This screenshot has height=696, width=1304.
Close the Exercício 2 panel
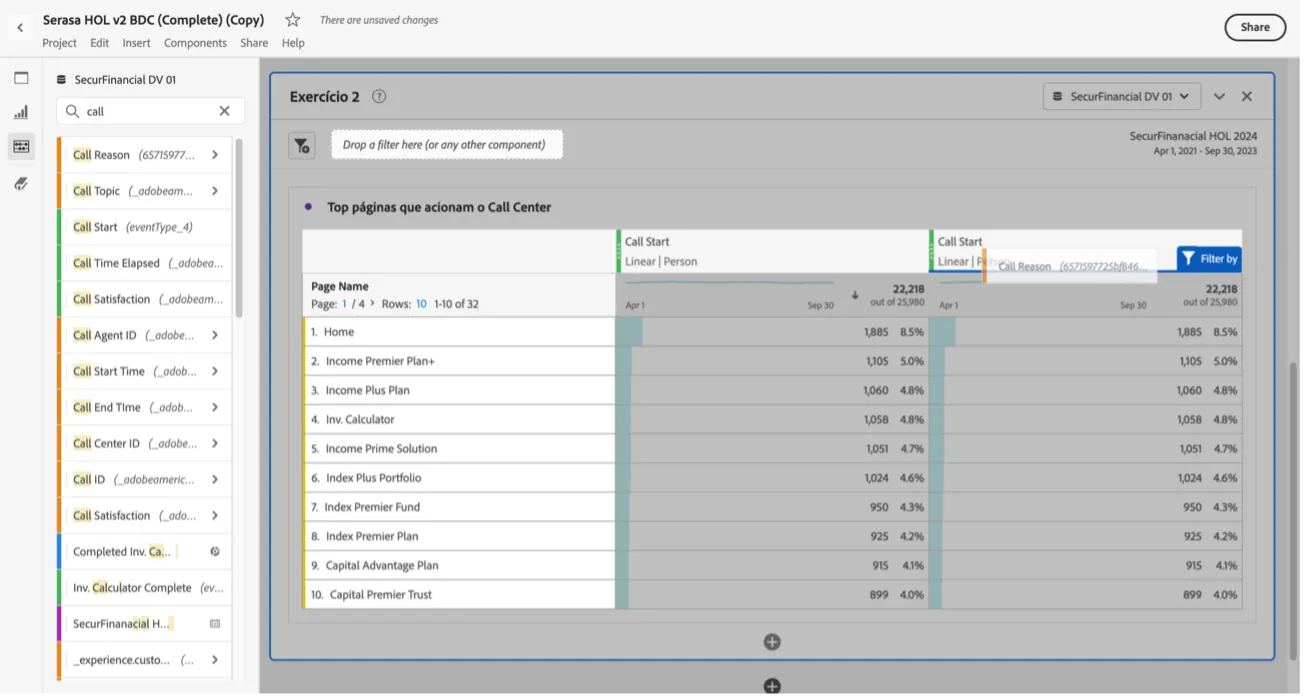tap(1247, 97)
